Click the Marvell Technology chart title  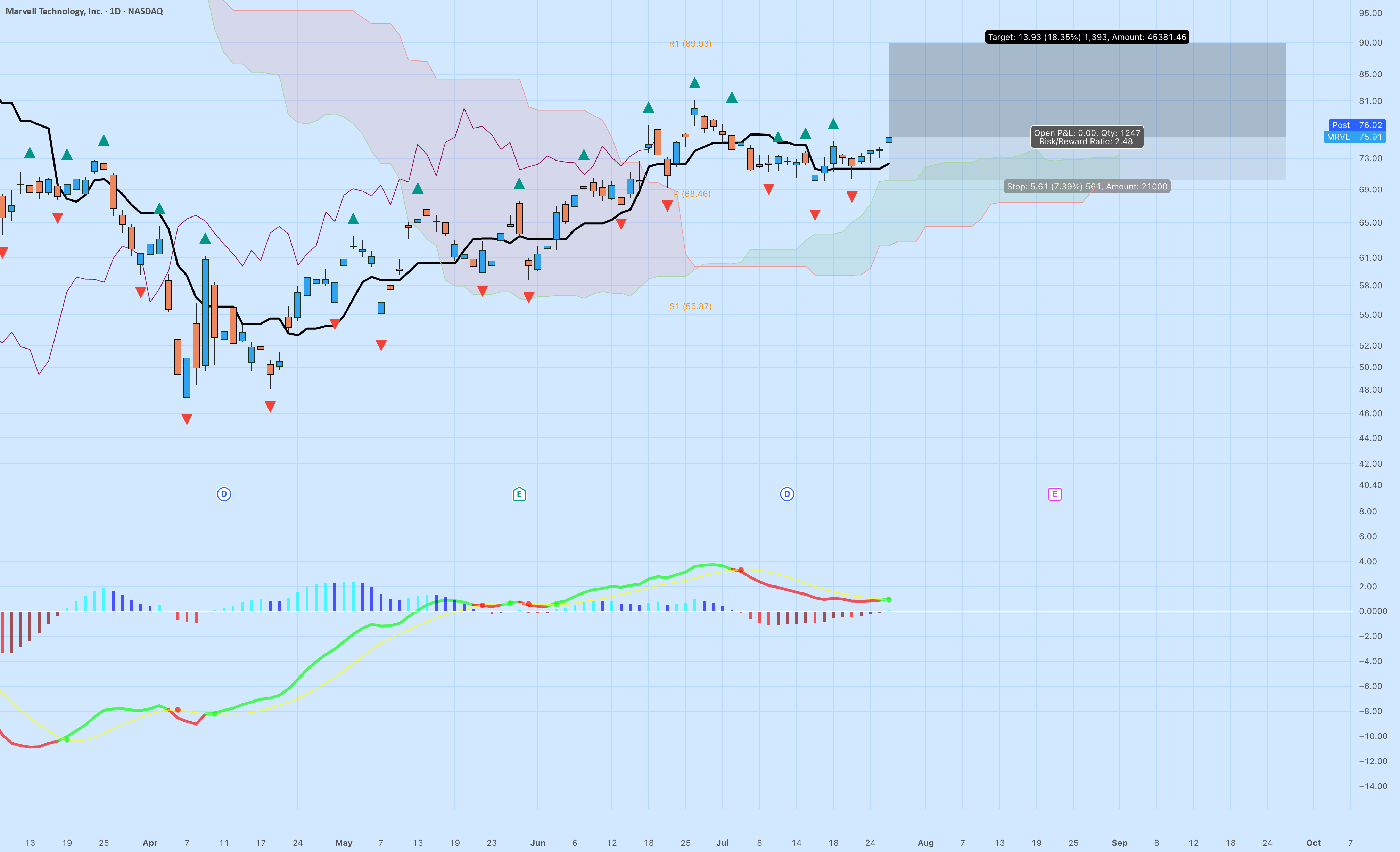[x=84, y=11]
